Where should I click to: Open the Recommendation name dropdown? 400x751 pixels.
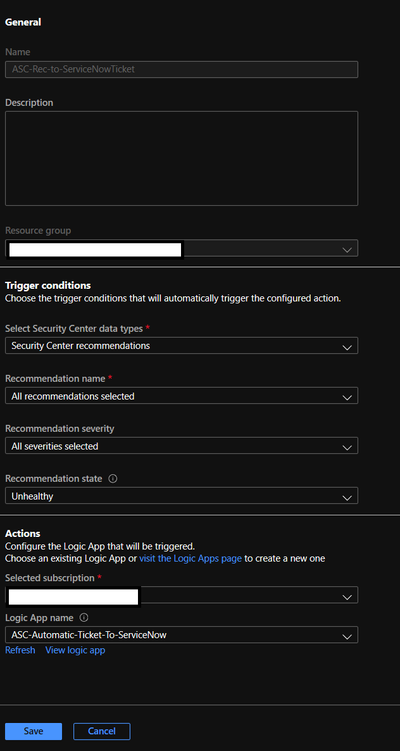(x=182, y=396)
